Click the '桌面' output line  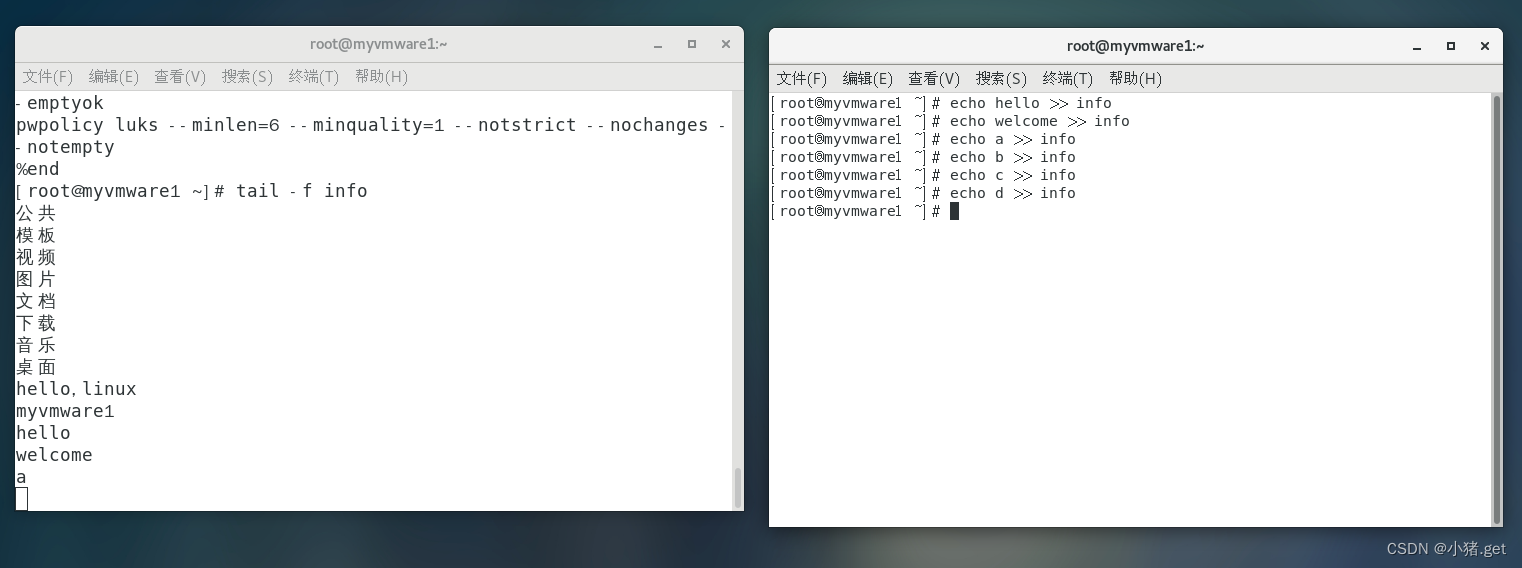click(x=36, y=367)
